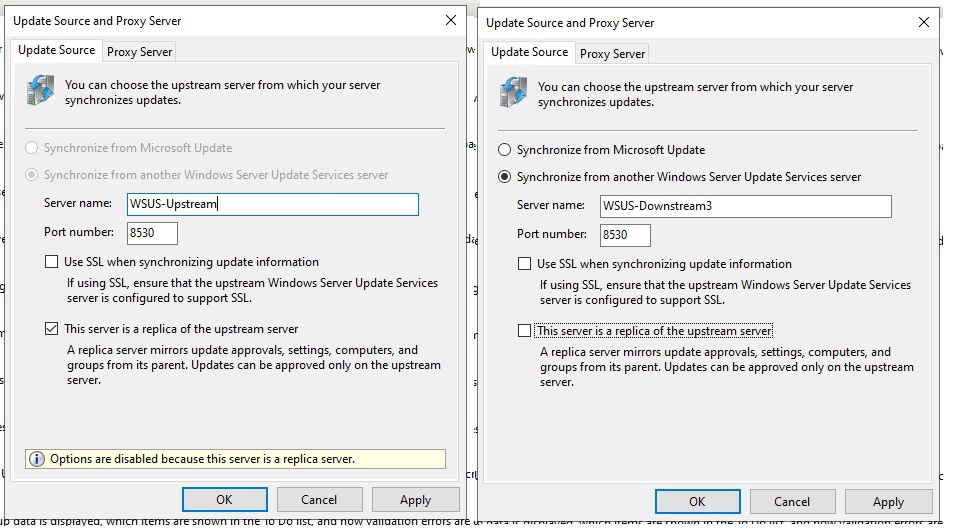Check replica of upstream server in right dialog
This screenshot has height=531, width=953.
[x=524, y=331]
